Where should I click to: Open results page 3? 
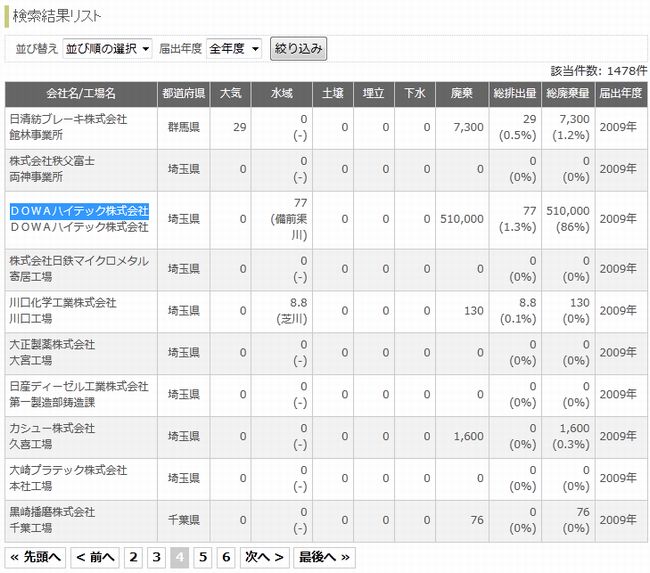pos(156,557)
